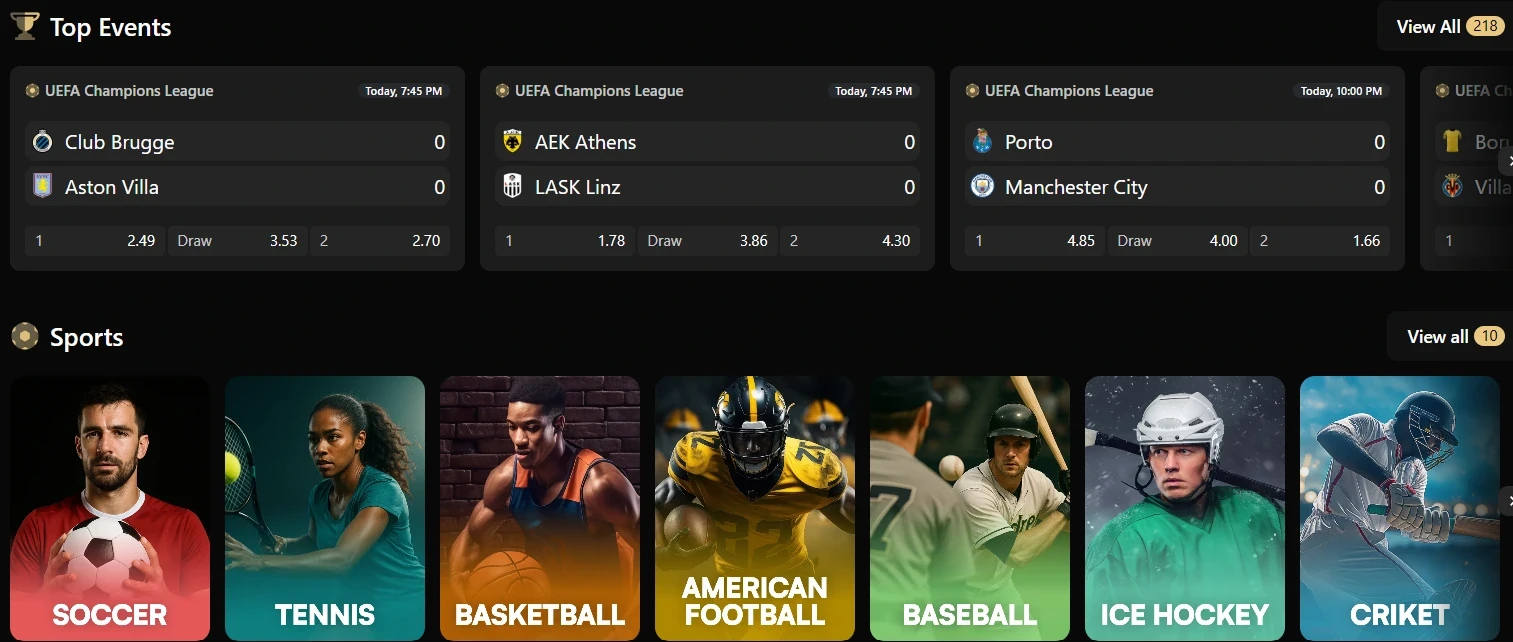Open the Baseball sport card
The image size is (1513, 642).
coord(970,509)
